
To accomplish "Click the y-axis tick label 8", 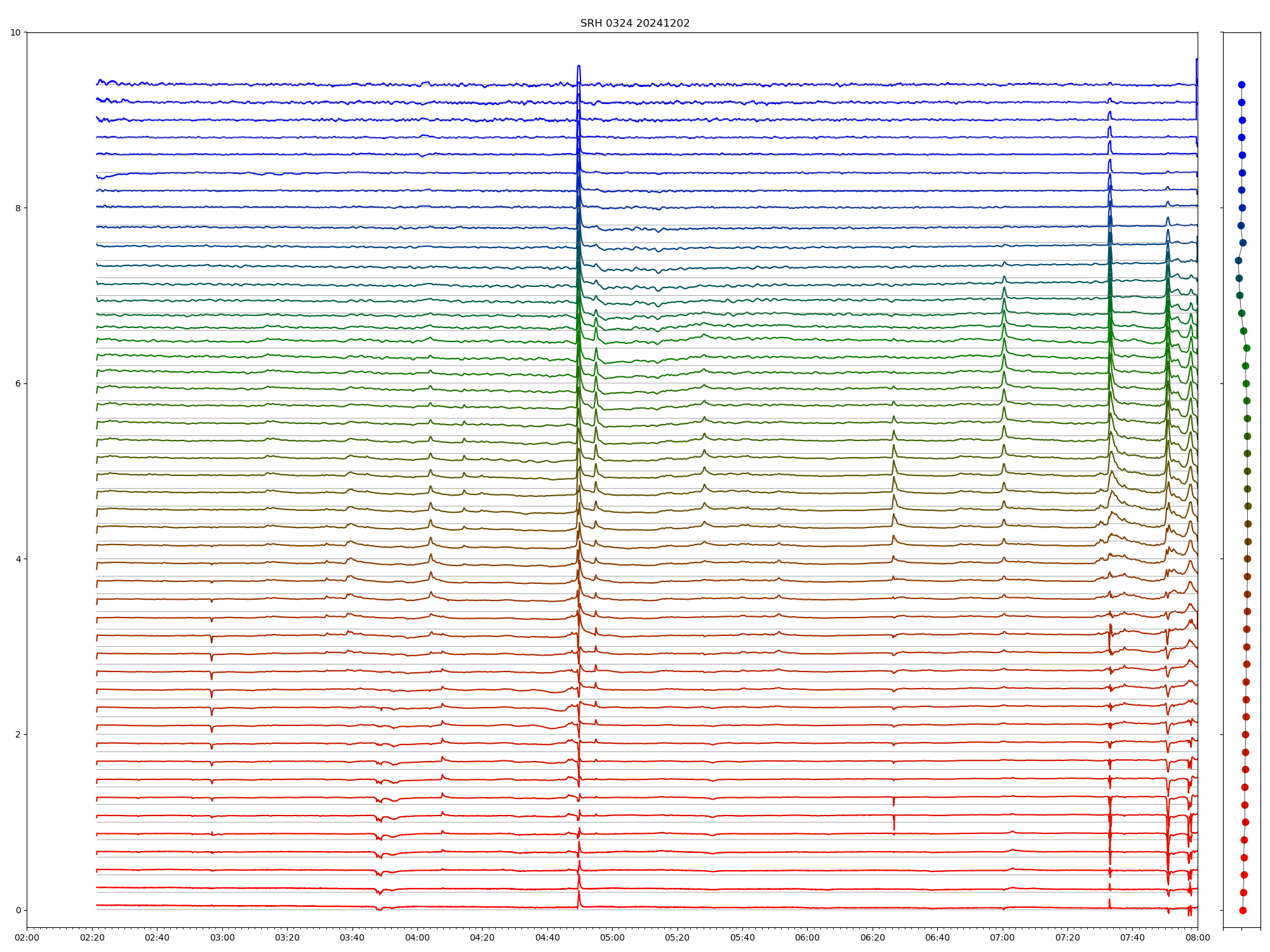I will tap(18, 208).
